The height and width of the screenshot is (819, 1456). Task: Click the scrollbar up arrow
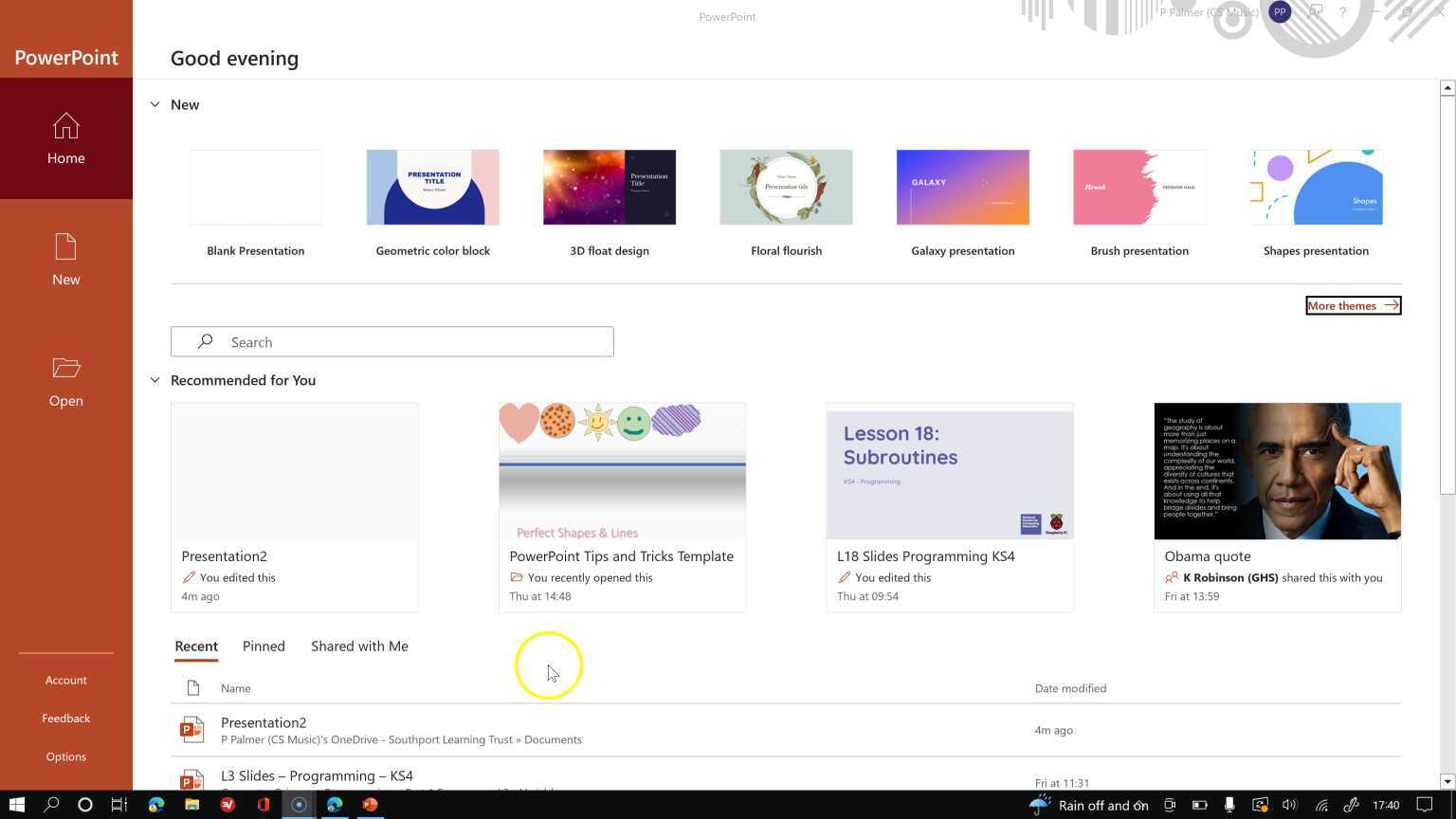[x=1447, y=87]
